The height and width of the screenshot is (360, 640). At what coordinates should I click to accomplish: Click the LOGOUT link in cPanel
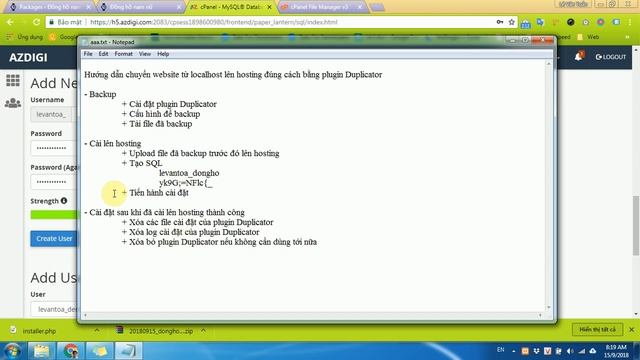[x=610, y=57]
